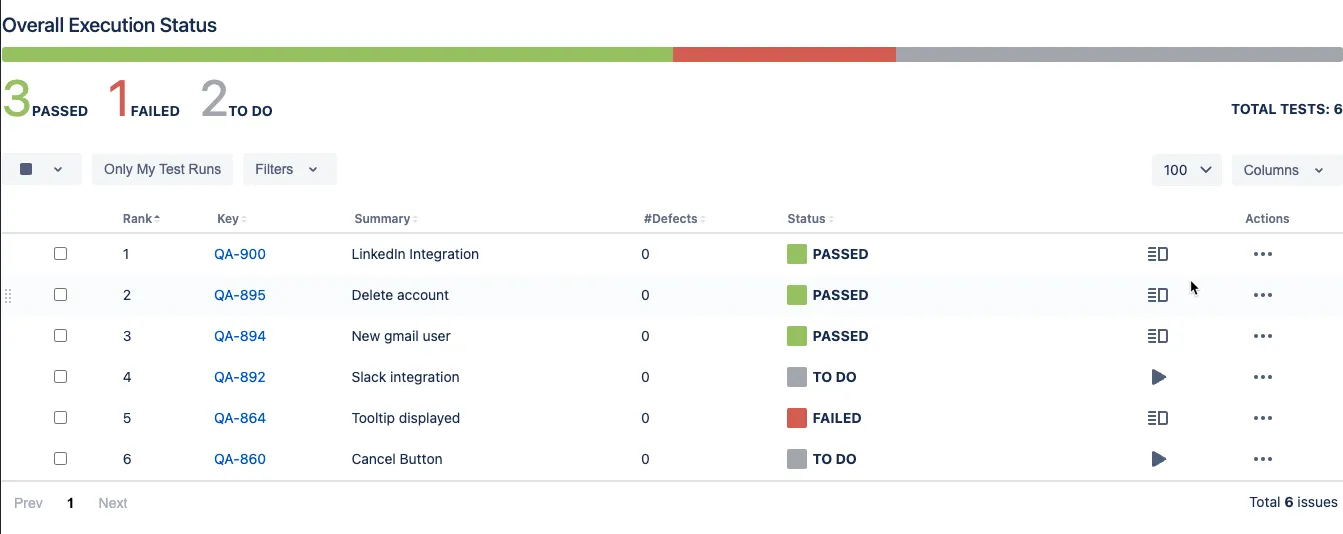Click the red failed segment of progress bar

point(784,54)
